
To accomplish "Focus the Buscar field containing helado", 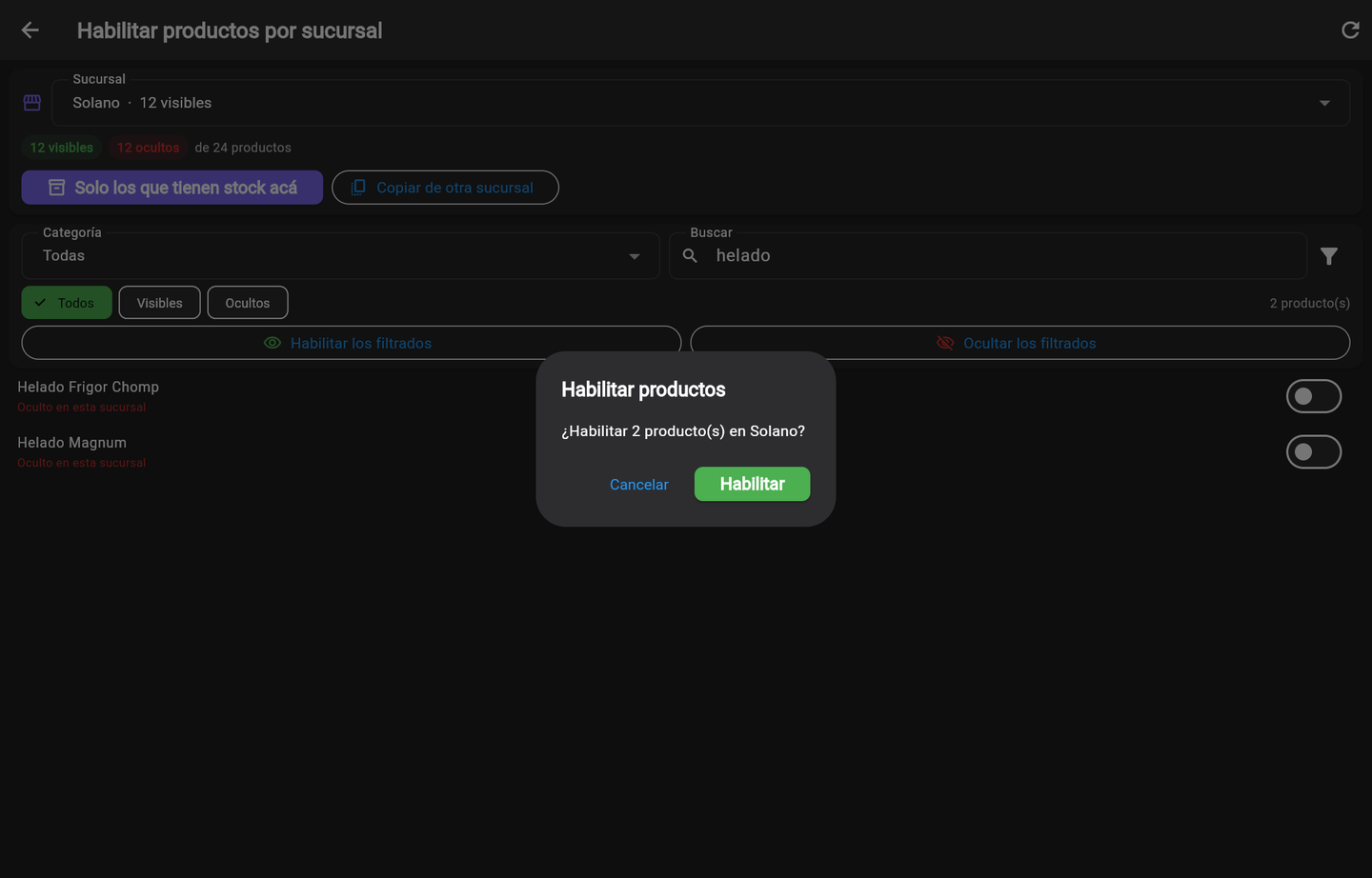I will pos(988,256).
